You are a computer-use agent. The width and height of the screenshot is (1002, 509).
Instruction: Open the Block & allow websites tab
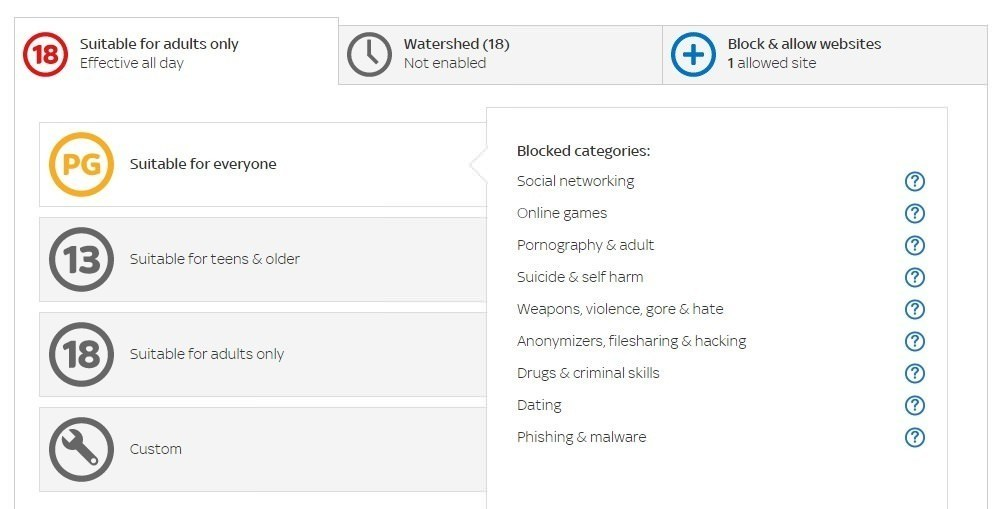coord(825,55)
